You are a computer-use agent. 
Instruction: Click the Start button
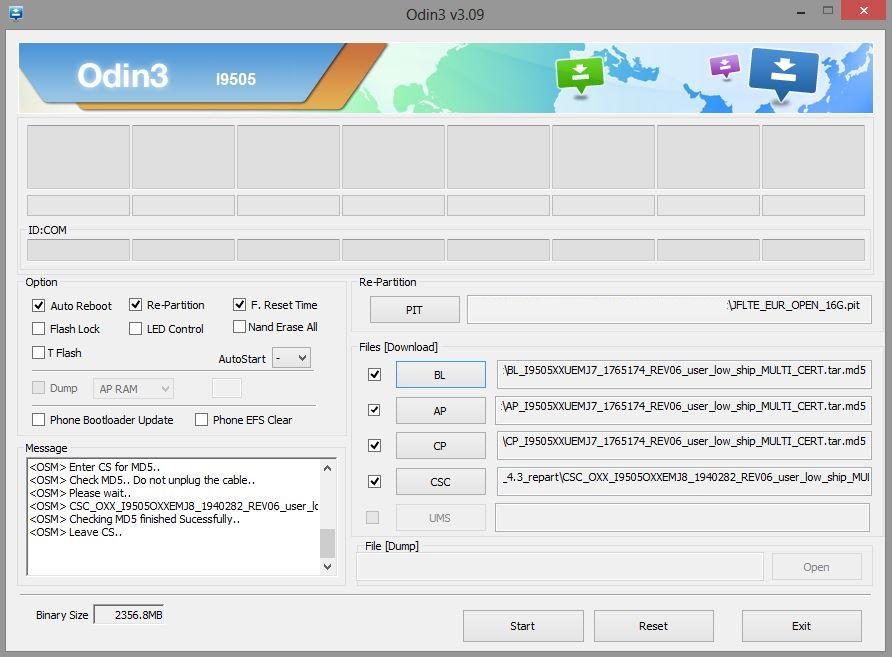(523, 626)
